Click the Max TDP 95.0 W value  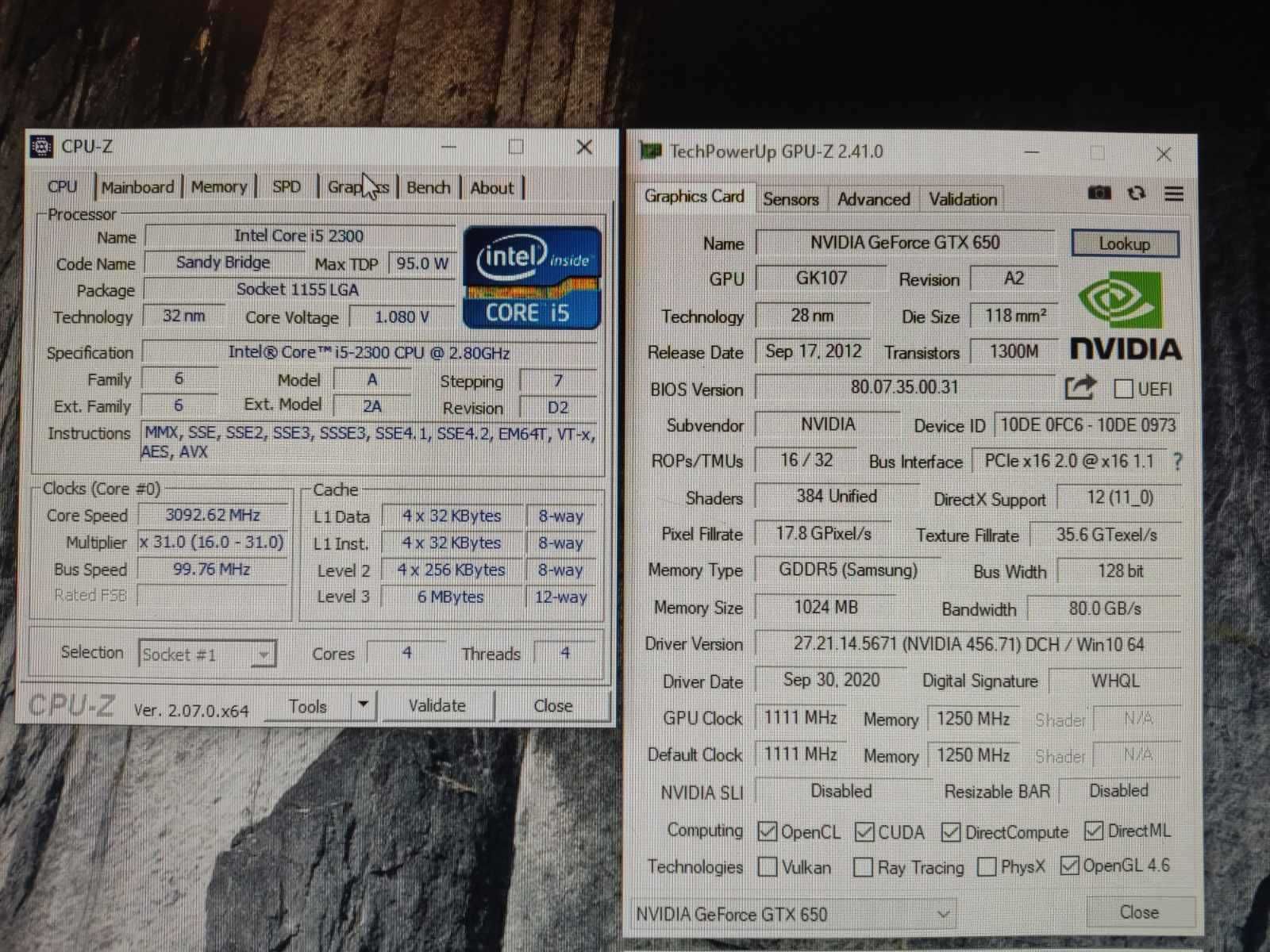point(421,263)
